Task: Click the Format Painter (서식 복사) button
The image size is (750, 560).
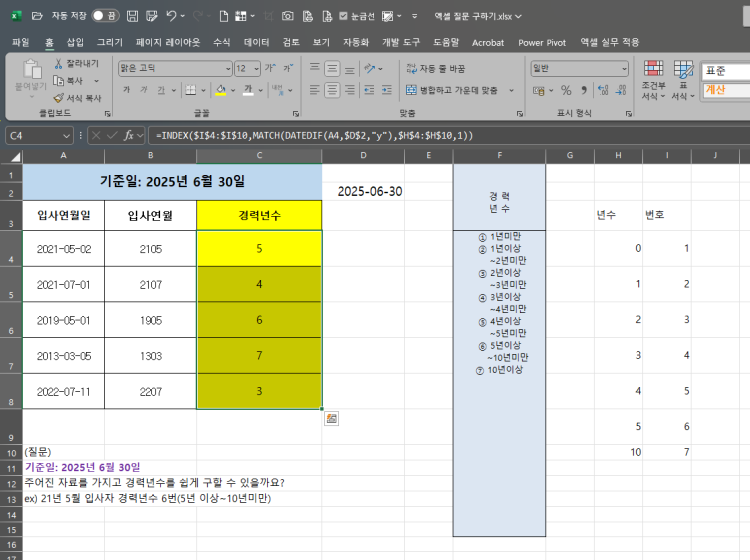Action: (x=77, y=98)
